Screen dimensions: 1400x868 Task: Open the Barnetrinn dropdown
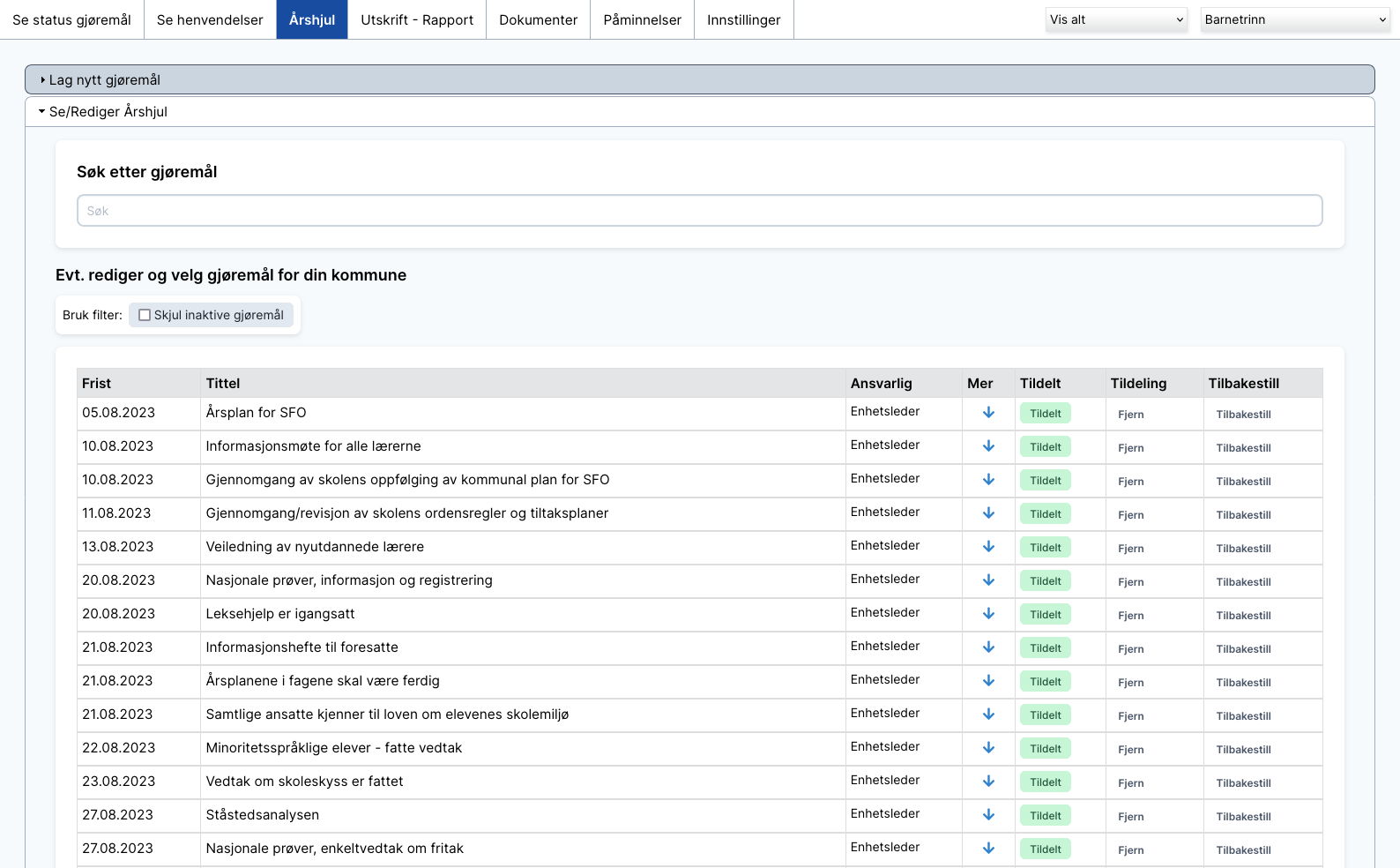(x=1294, y=19)
